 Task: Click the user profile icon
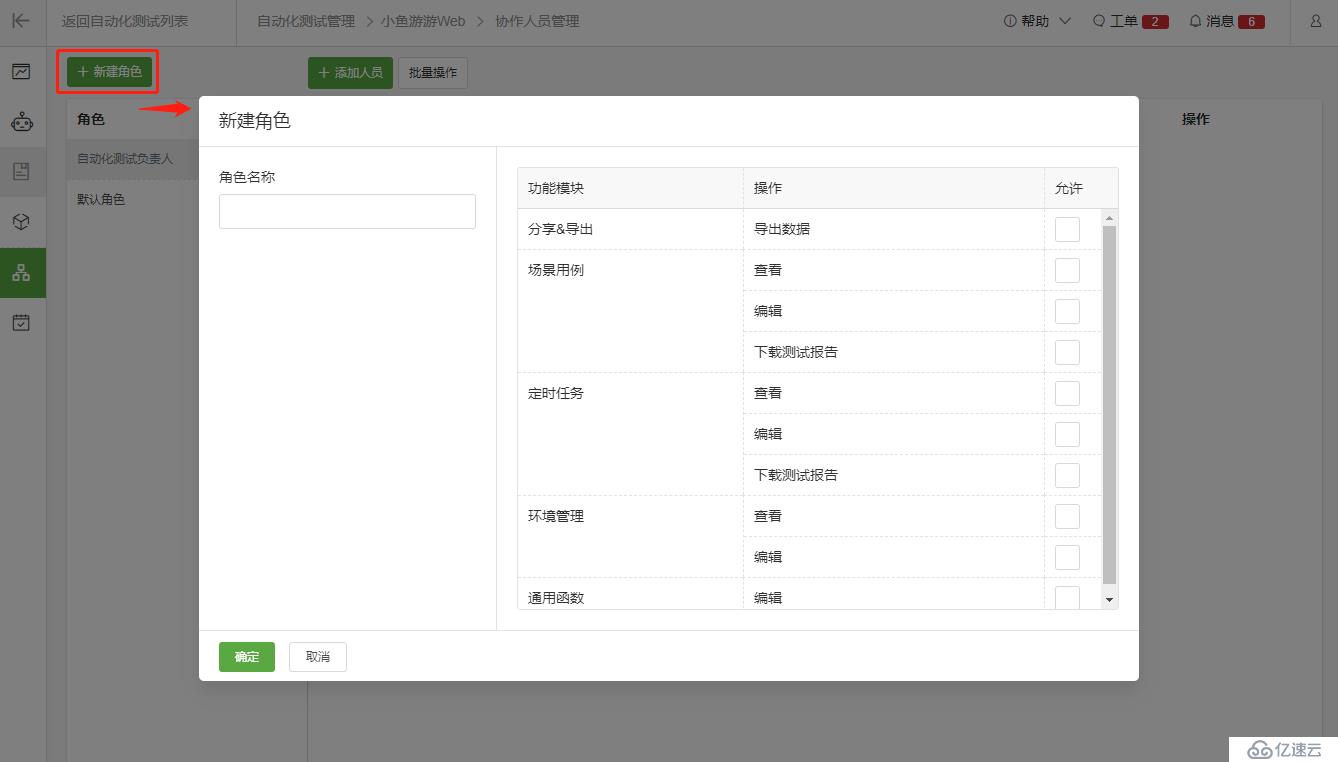point(1315,21)
